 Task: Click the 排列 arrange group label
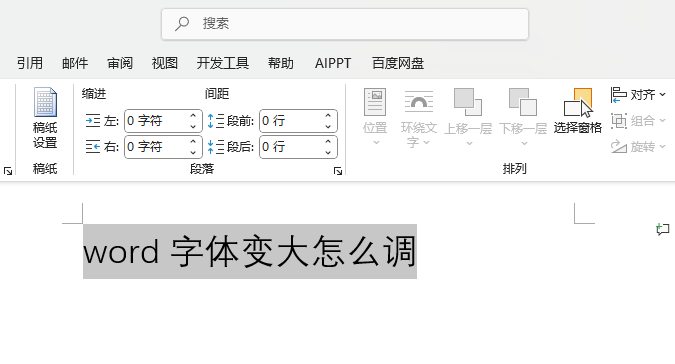[x=514, y=168]
